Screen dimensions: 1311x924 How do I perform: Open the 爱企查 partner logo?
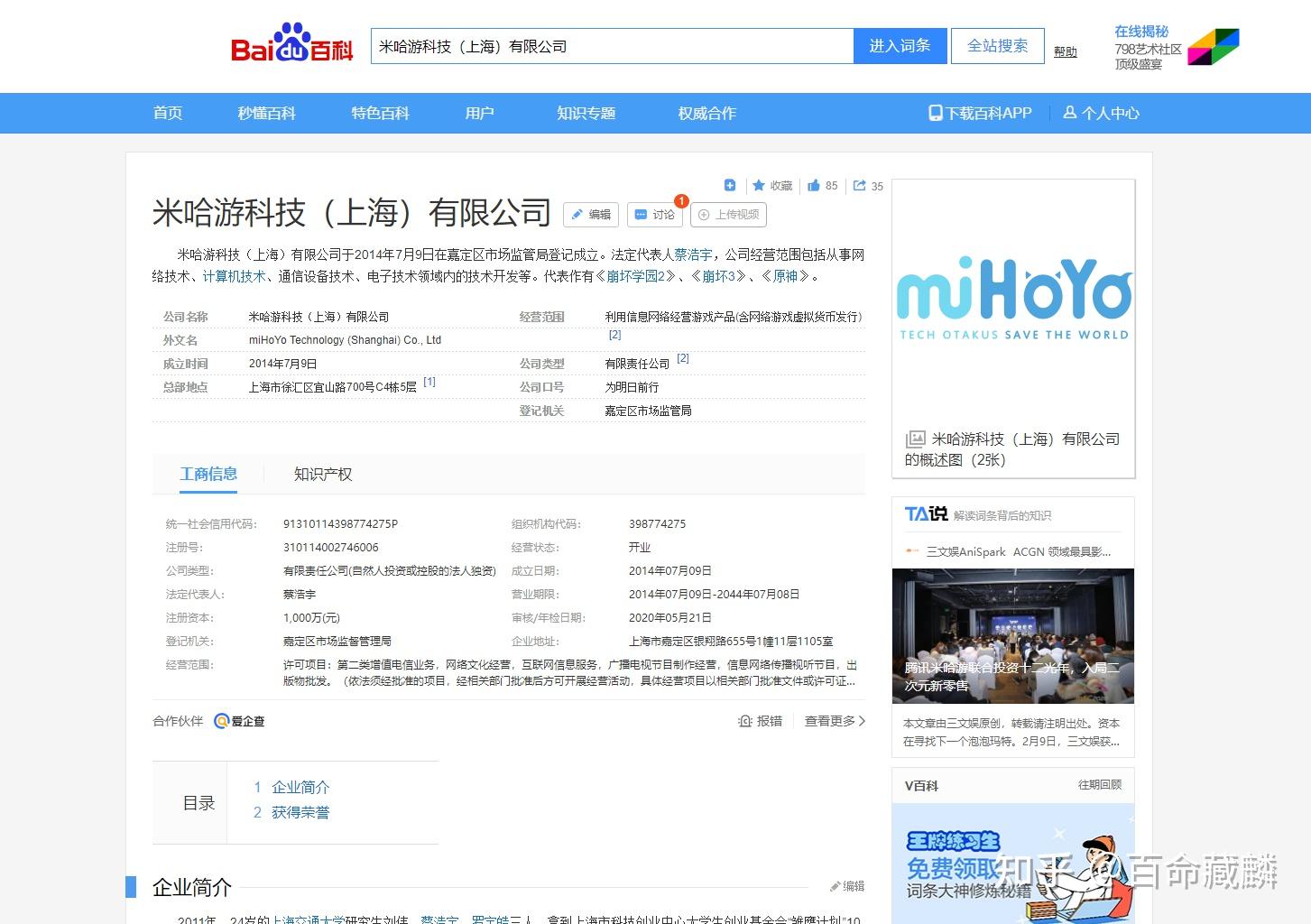(x=239, y=721)
